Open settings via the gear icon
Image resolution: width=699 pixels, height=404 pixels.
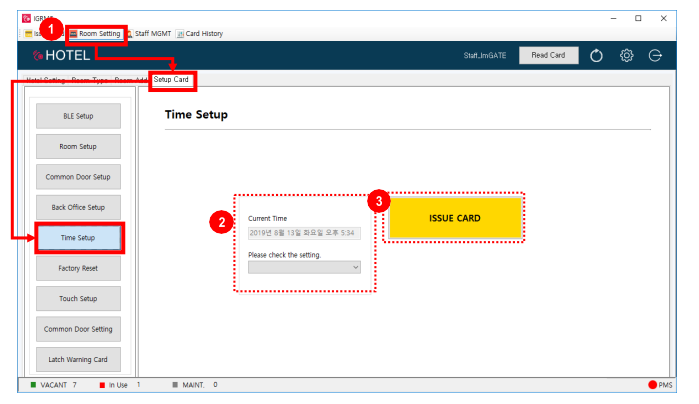coord(626,56)
